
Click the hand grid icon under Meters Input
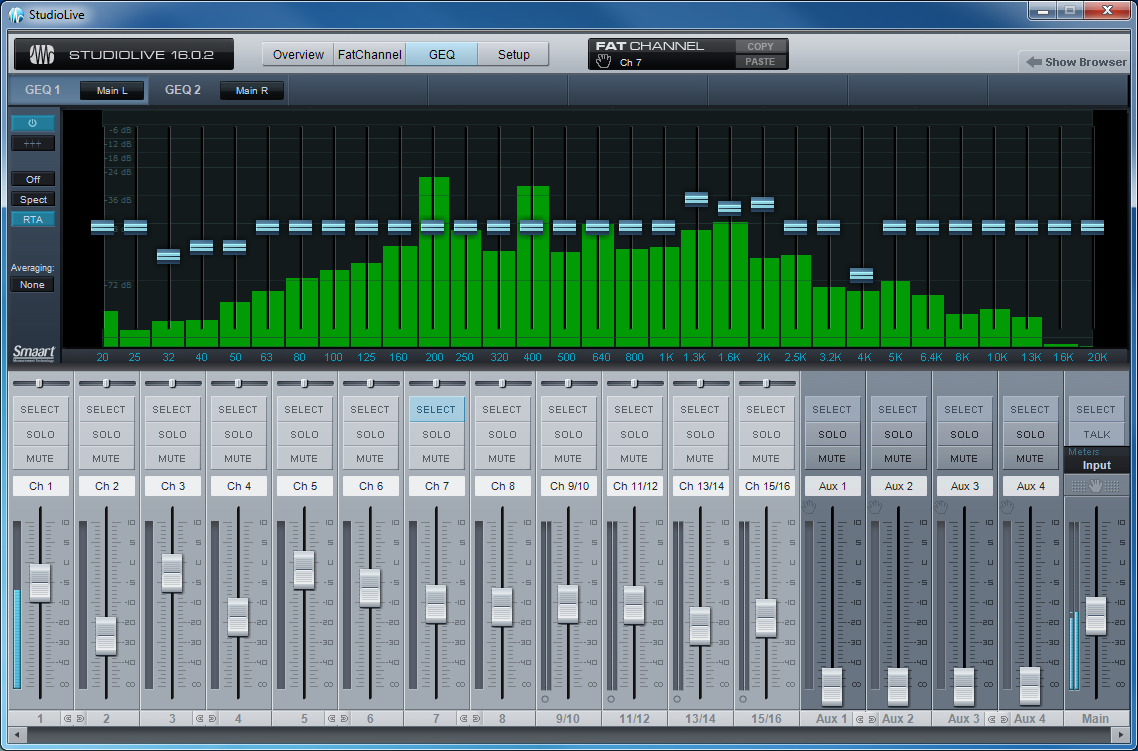click(1095, 486)
